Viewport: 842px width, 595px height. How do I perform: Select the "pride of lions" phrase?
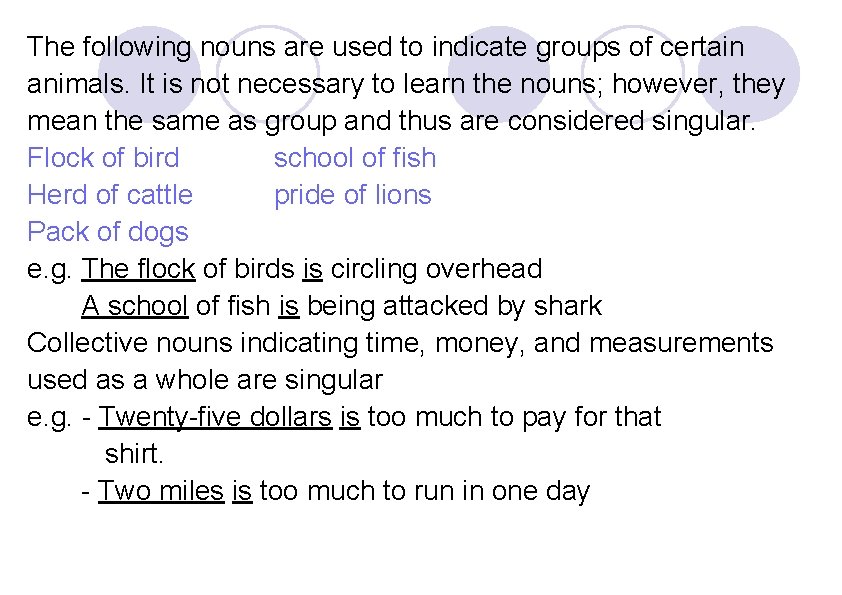(x=353, y=195)
